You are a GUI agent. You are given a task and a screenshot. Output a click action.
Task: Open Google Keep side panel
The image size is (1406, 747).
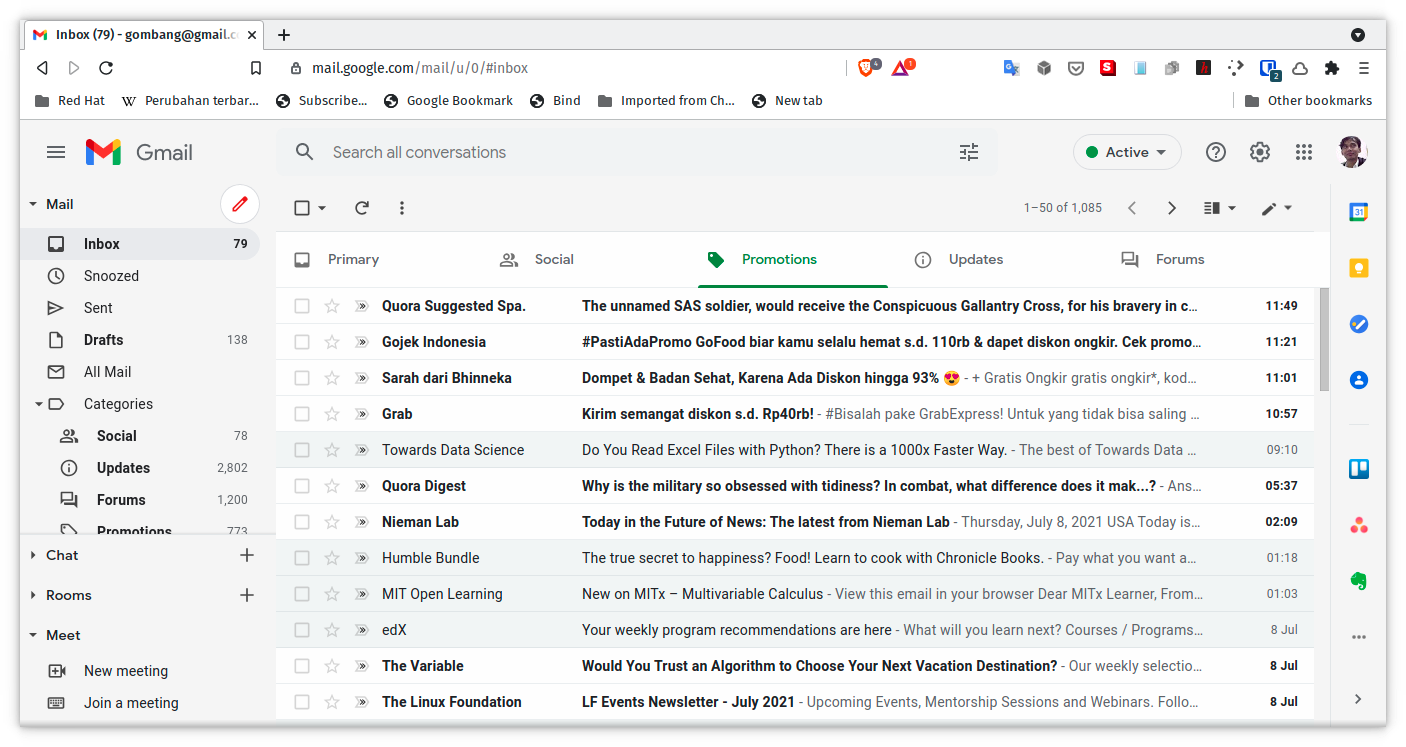click(x=1358, y=268)
